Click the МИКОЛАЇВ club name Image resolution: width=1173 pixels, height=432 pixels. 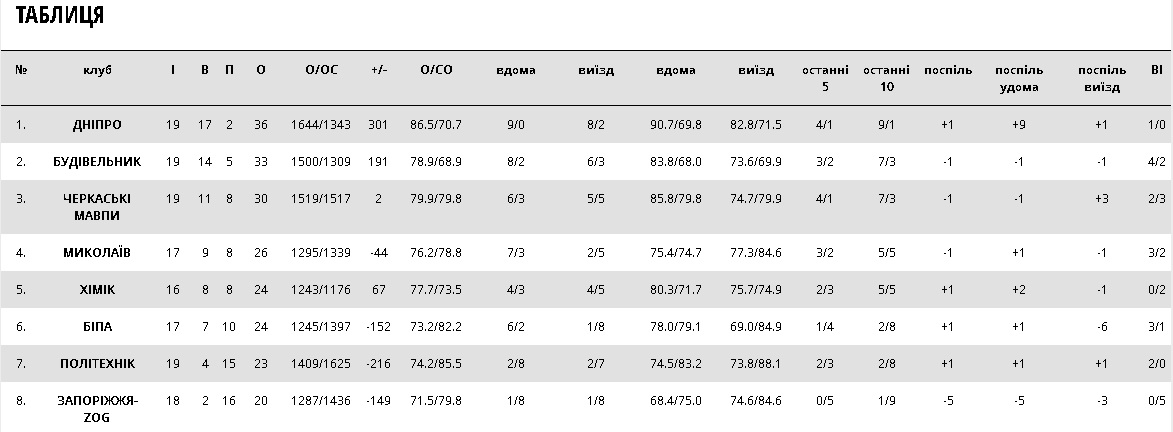[x=98, y=253]
